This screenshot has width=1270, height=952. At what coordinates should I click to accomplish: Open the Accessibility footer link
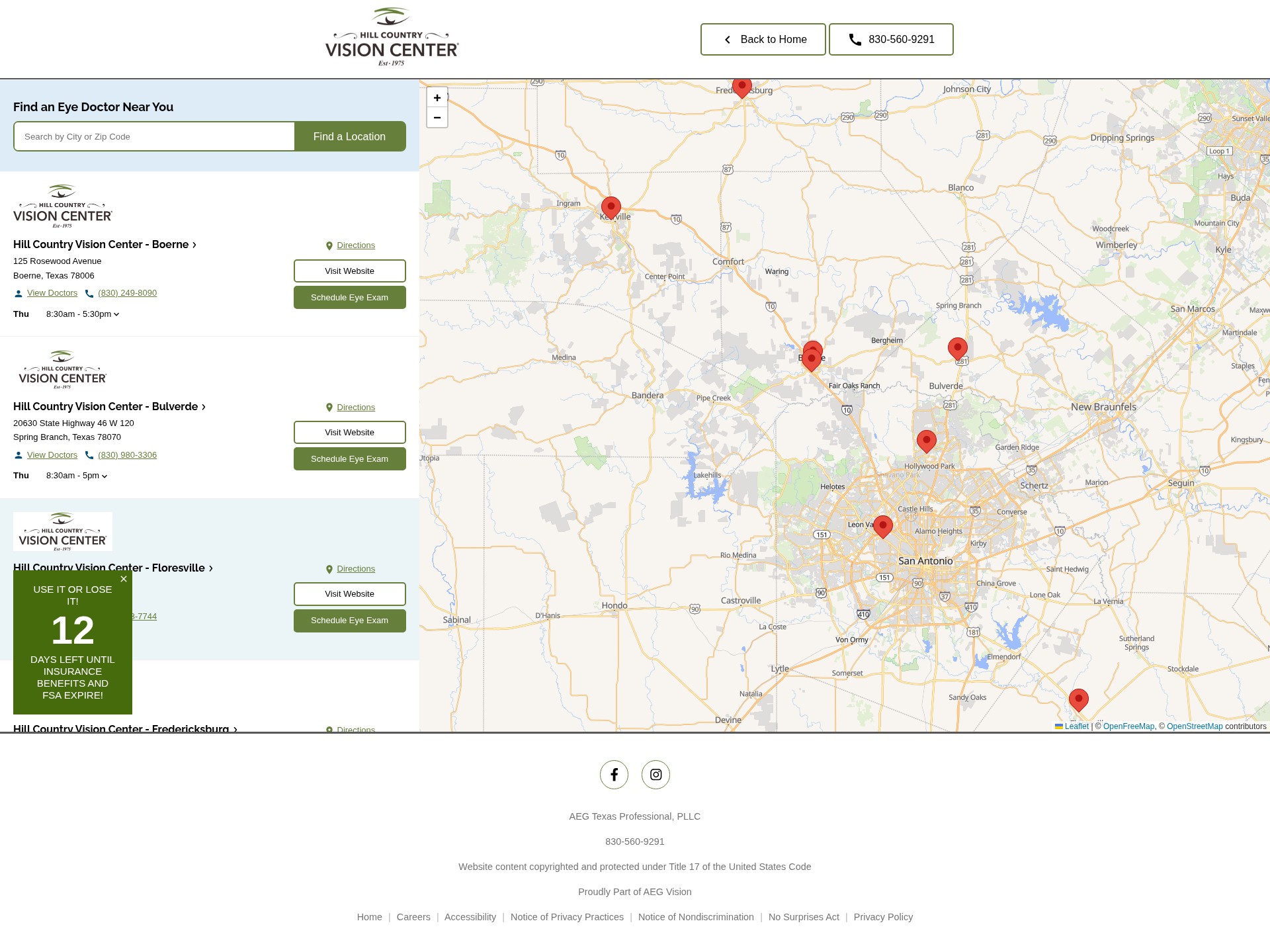pos(470,917)
